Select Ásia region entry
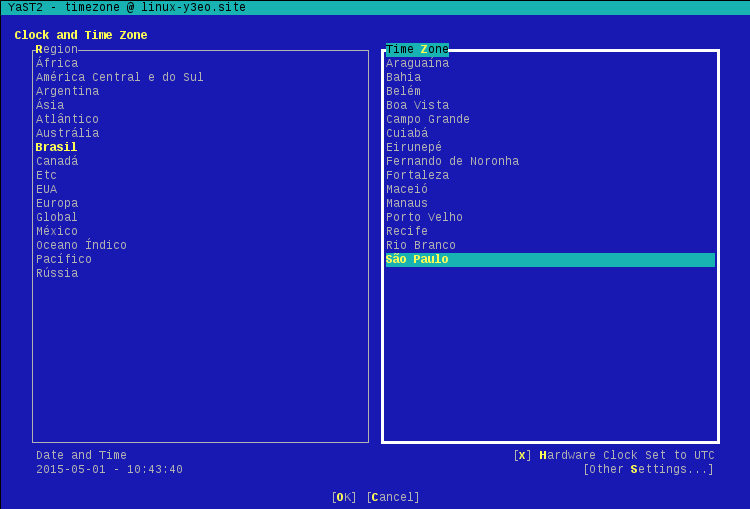Screen dimensions: 750x509 pos(50,105)
